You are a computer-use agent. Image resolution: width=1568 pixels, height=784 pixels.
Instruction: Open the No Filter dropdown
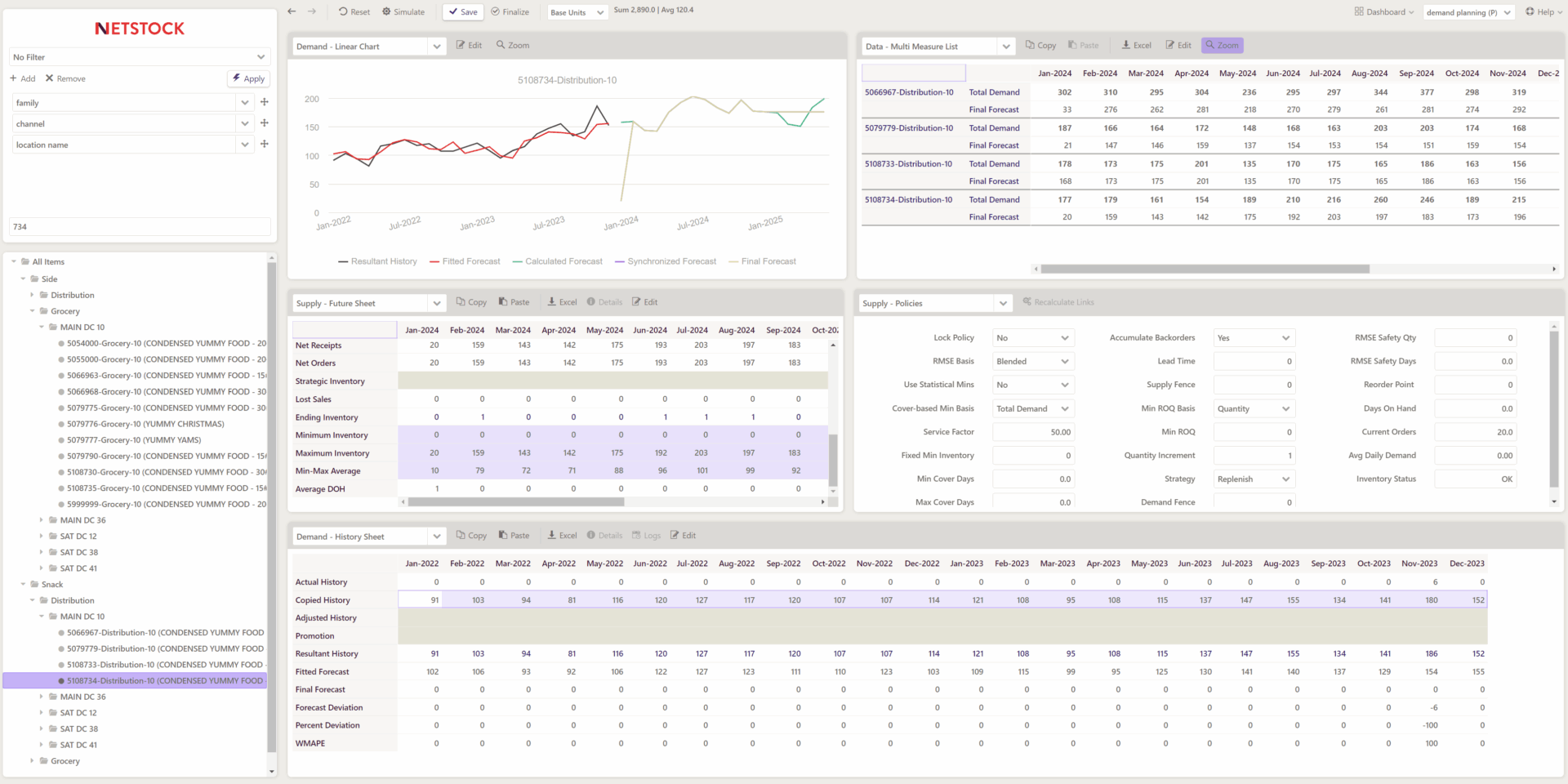pos(140,57)
